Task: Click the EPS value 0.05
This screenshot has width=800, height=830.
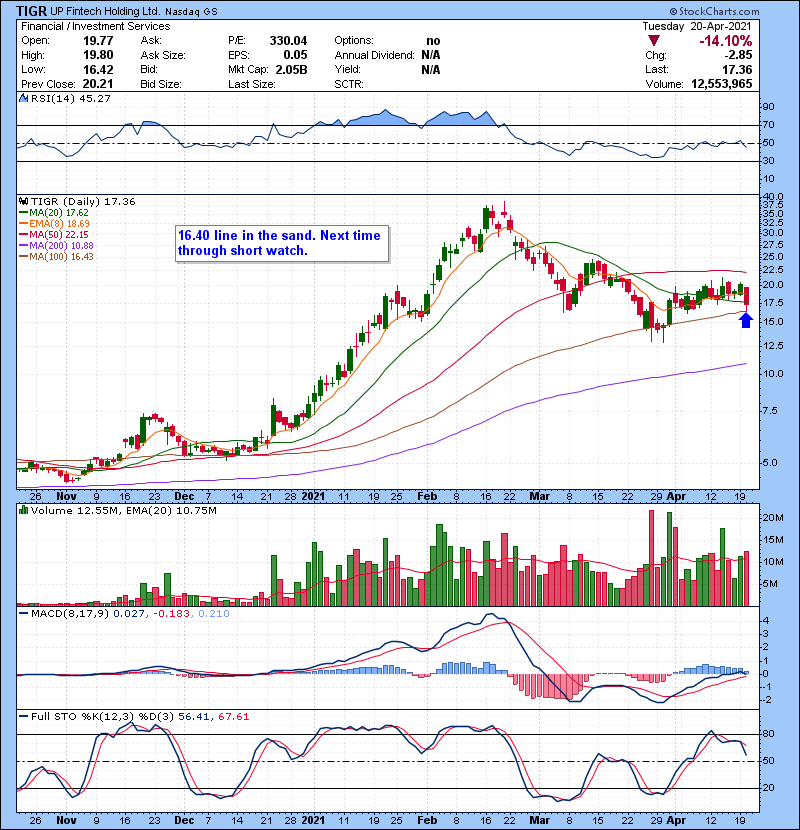Action: pyautogui.click(x=295, y=55)
